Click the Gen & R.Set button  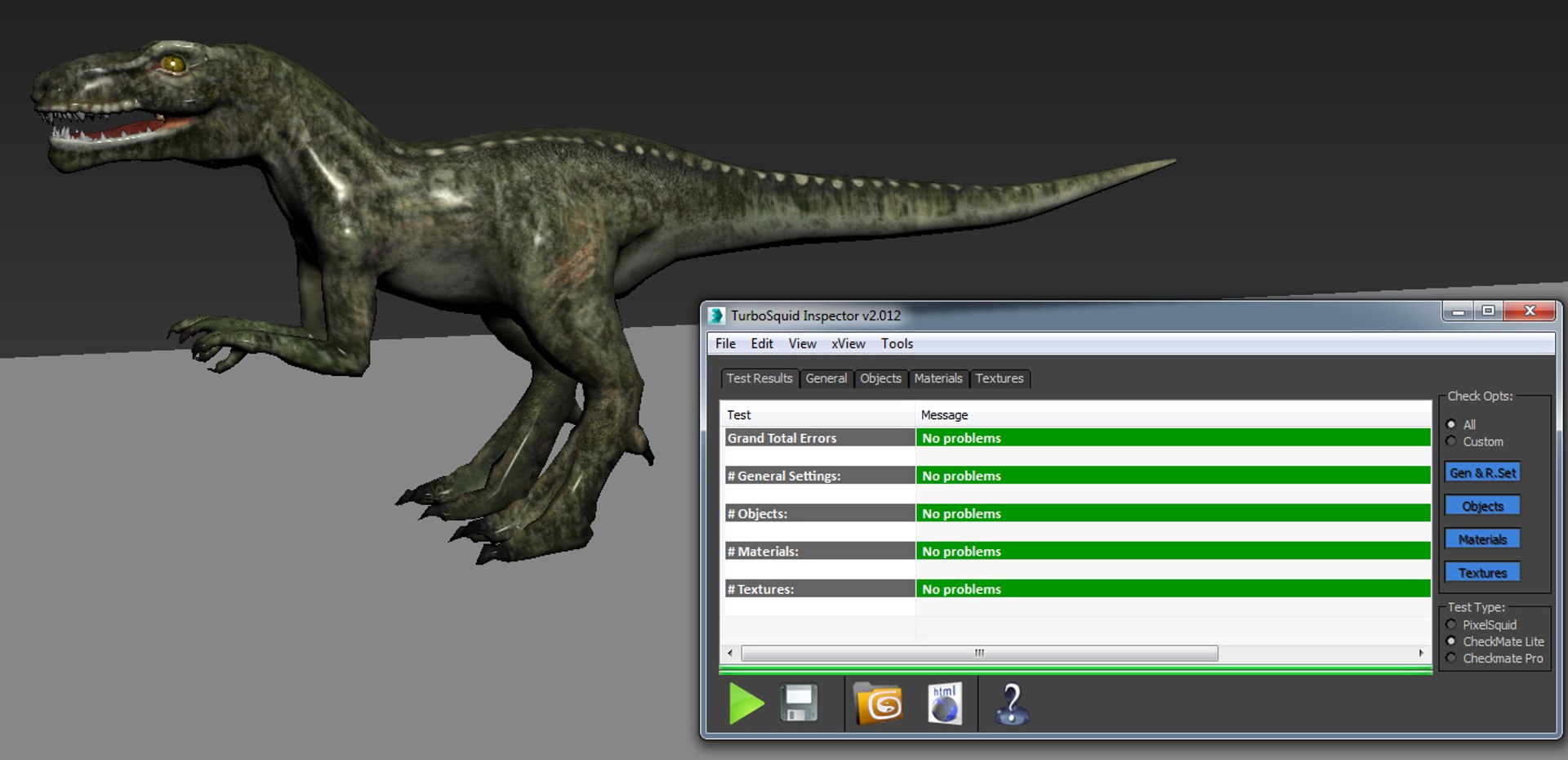tap(1482, 472)
